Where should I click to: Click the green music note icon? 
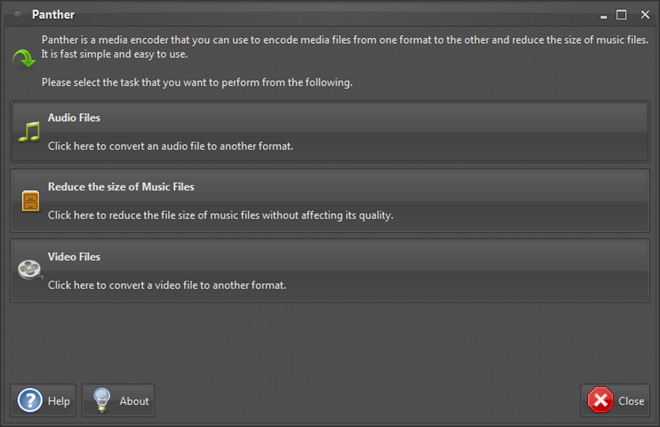[29, 132]
